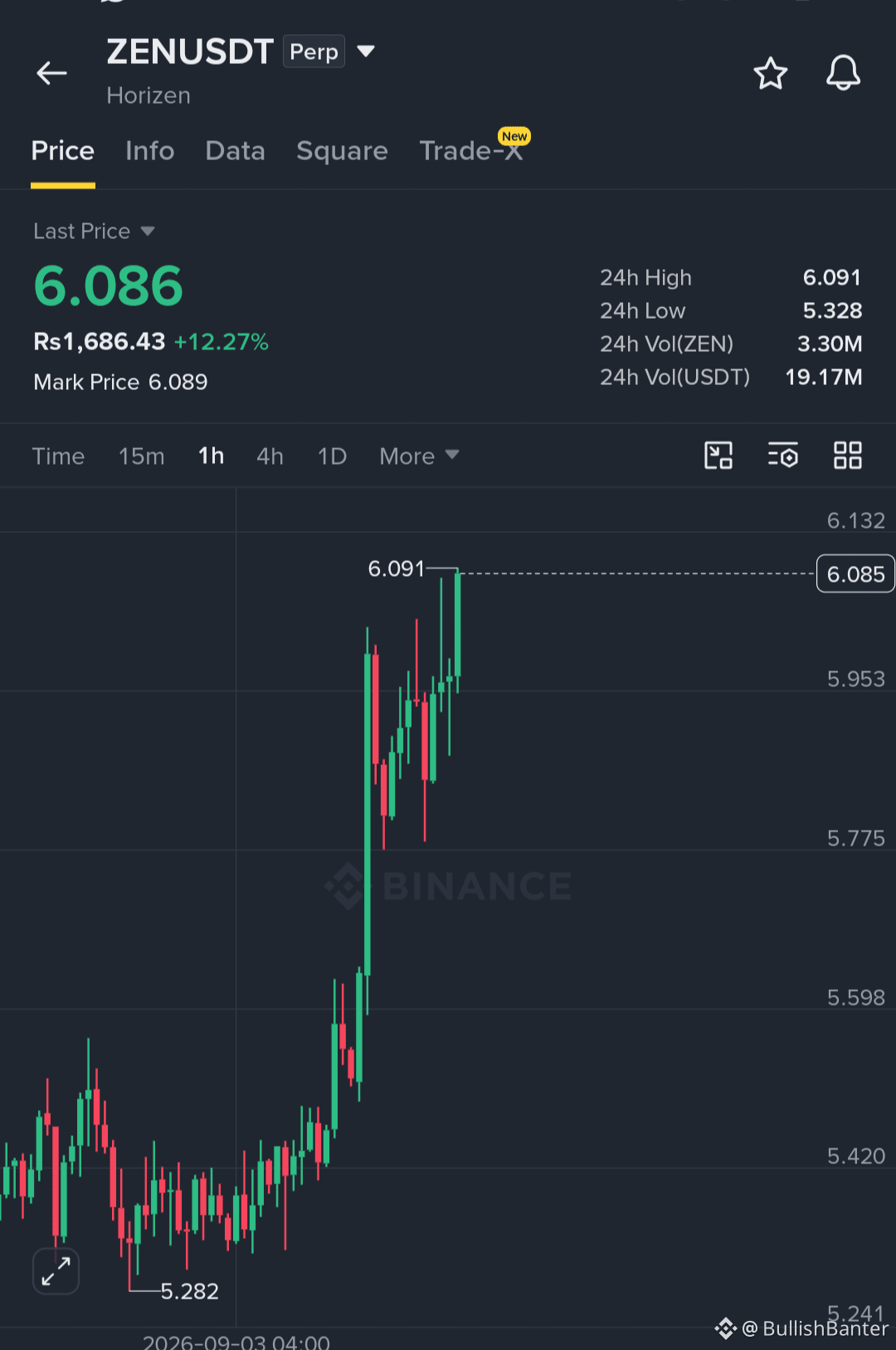Select the Time line chart view
896x1350 pixels.
[58, 456]
